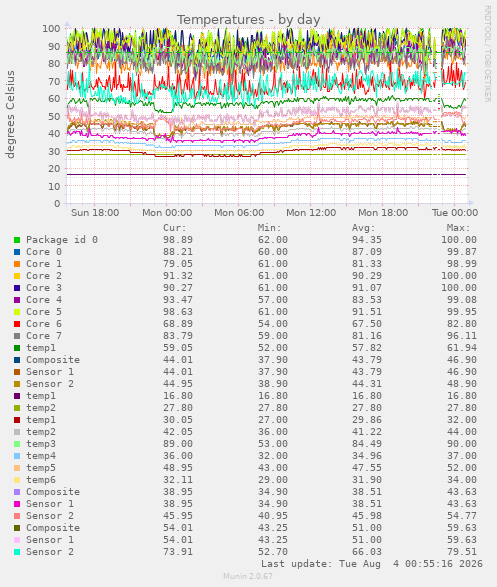Click the 'Avg:' column header
Viewport: 497px width, 587px height.
363,228
